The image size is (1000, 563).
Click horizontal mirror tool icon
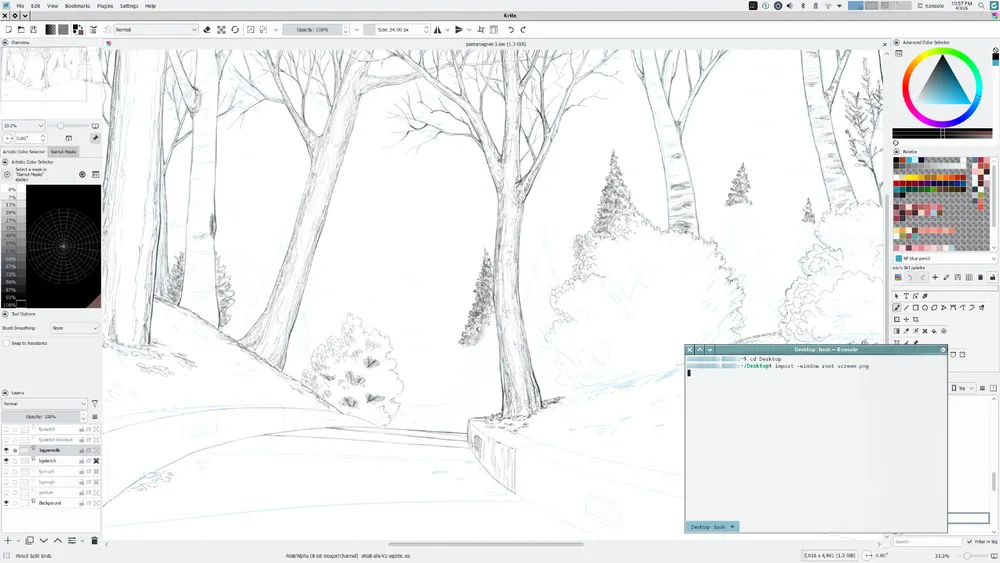coord(438,30)
